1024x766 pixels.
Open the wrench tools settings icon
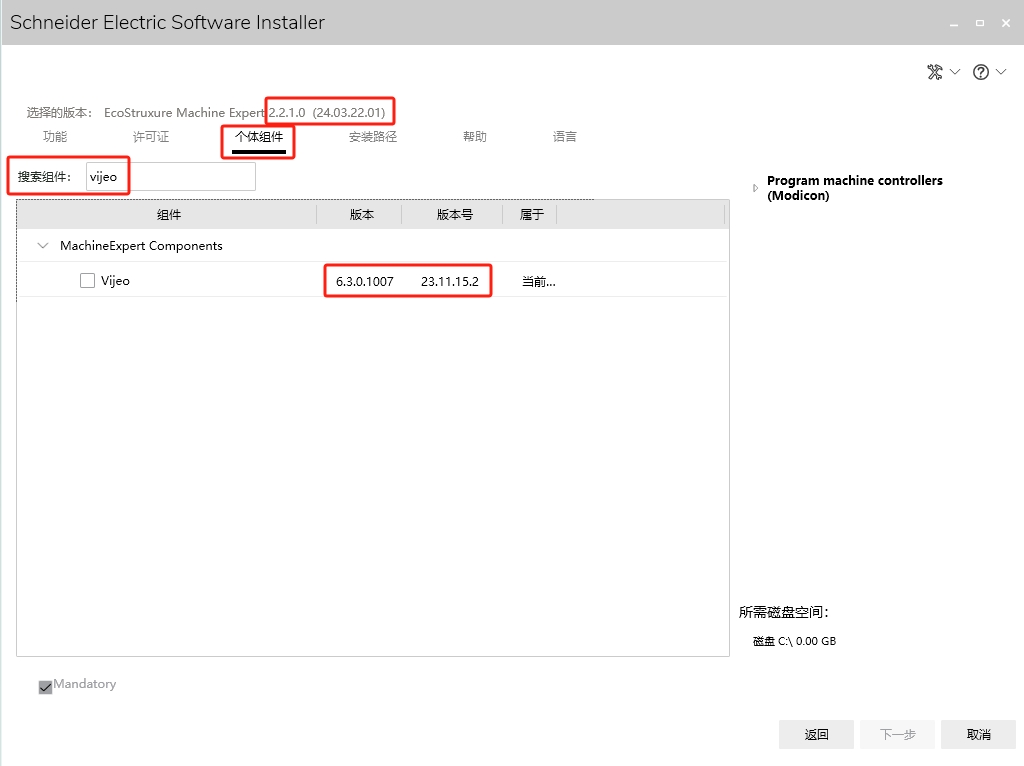coord(935,72)
